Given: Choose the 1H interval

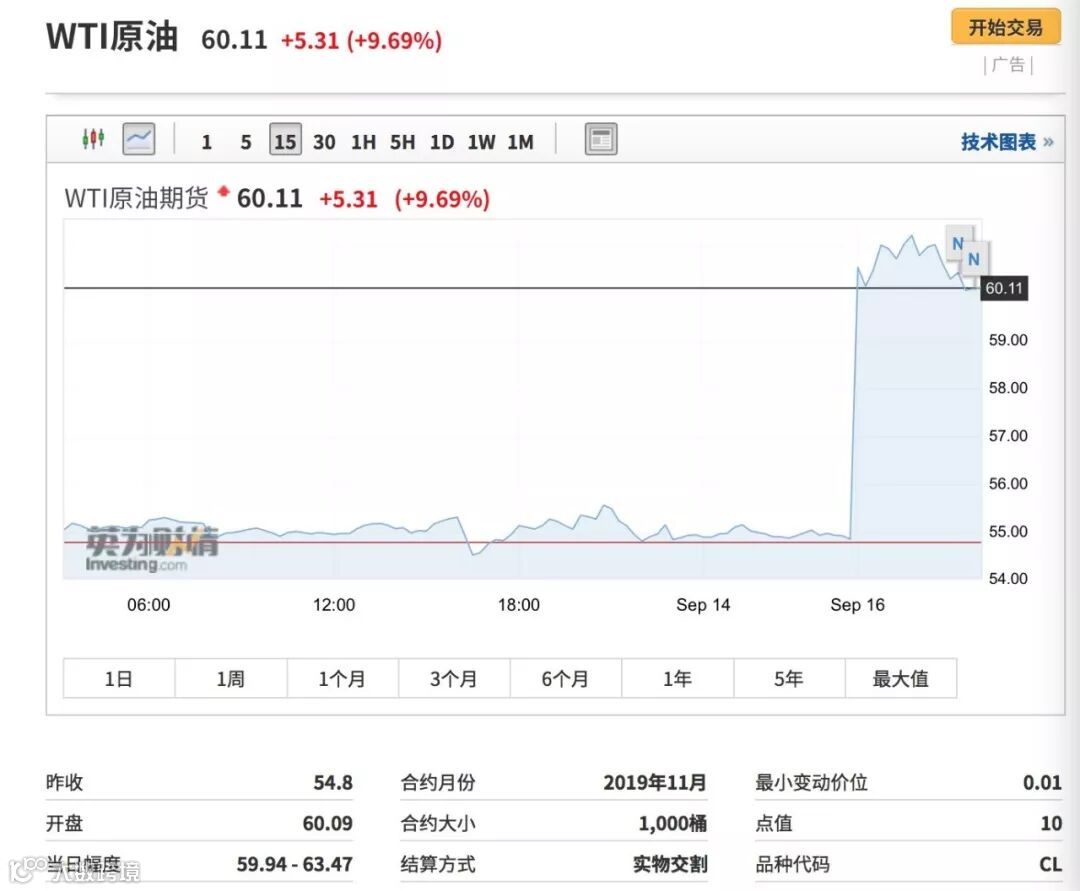Looking at the screenshot, I should [x=364, y=142].
